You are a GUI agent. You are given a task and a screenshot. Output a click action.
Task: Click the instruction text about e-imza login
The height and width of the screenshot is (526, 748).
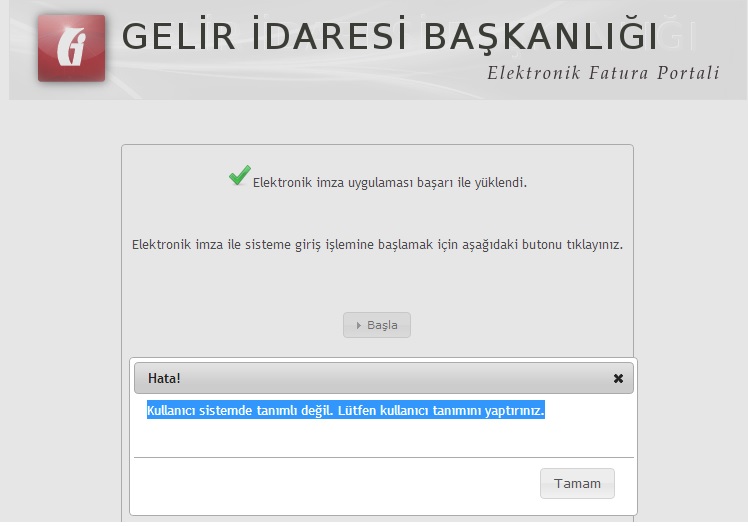click(x=377, y=245)
